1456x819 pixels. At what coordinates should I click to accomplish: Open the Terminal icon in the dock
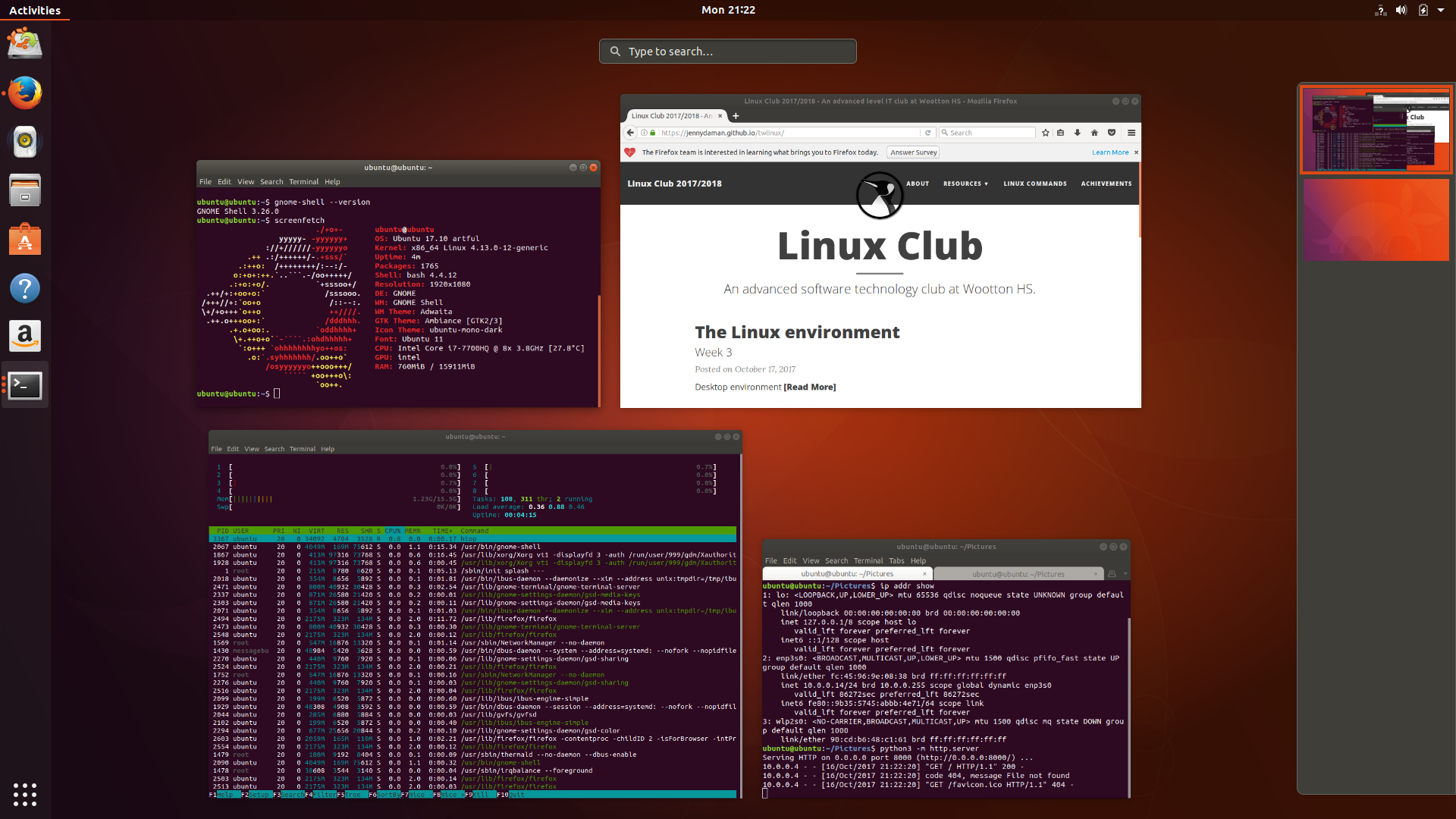tap(25, 385)
